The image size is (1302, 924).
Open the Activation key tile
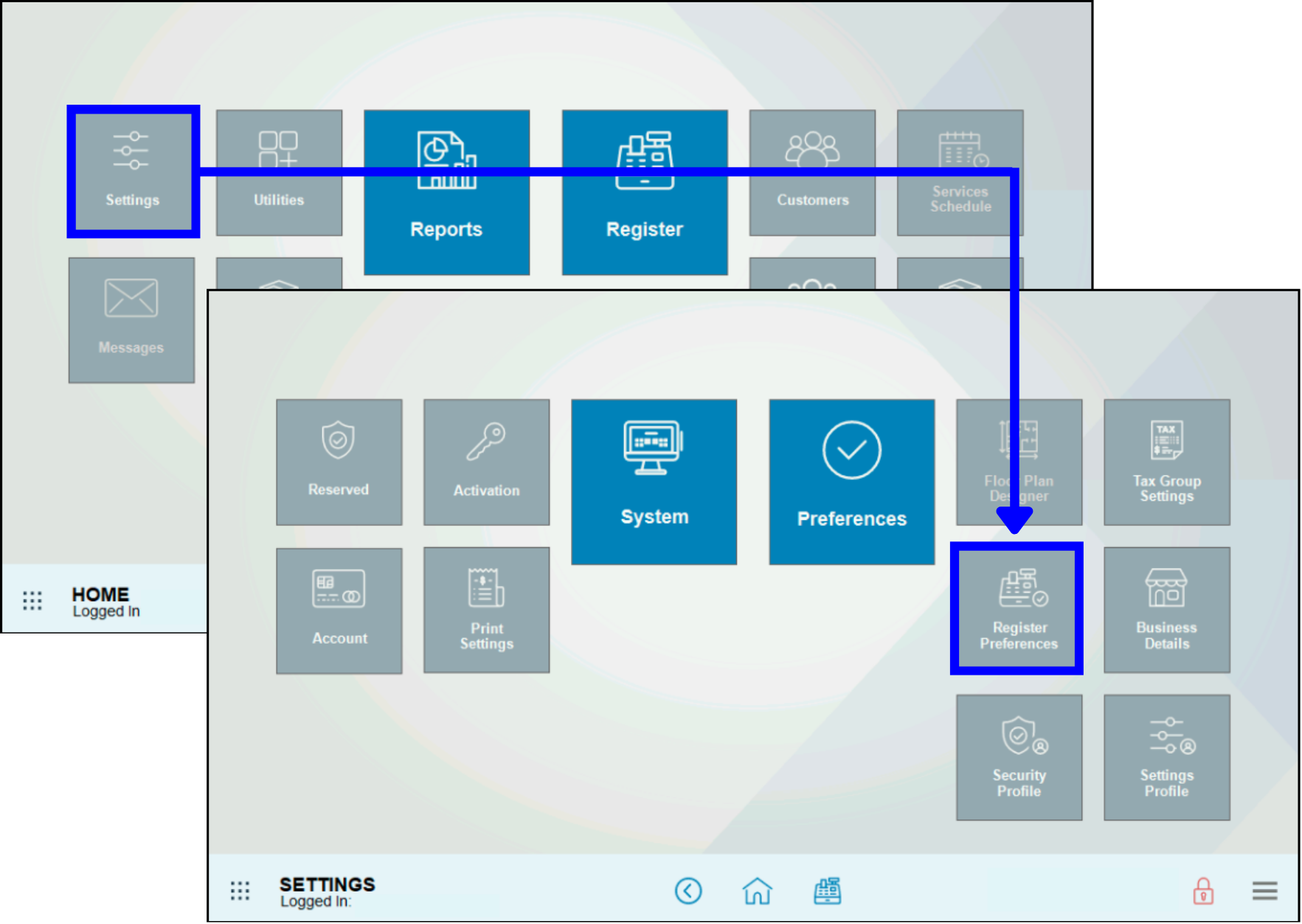coord(486,462)
